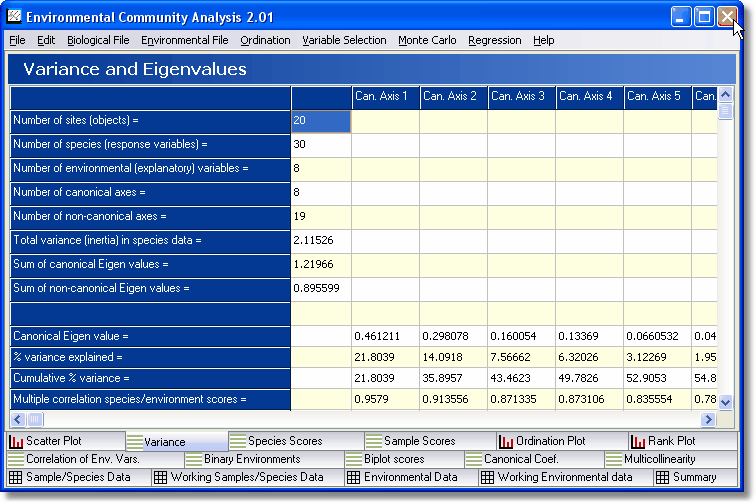Click the non-canonical sum value 0.895599

321,289
